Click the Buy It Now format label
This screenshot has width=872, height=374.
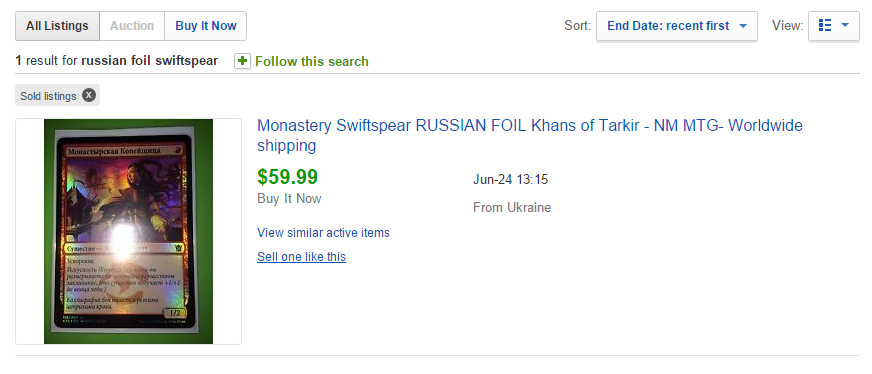[289, 198]
